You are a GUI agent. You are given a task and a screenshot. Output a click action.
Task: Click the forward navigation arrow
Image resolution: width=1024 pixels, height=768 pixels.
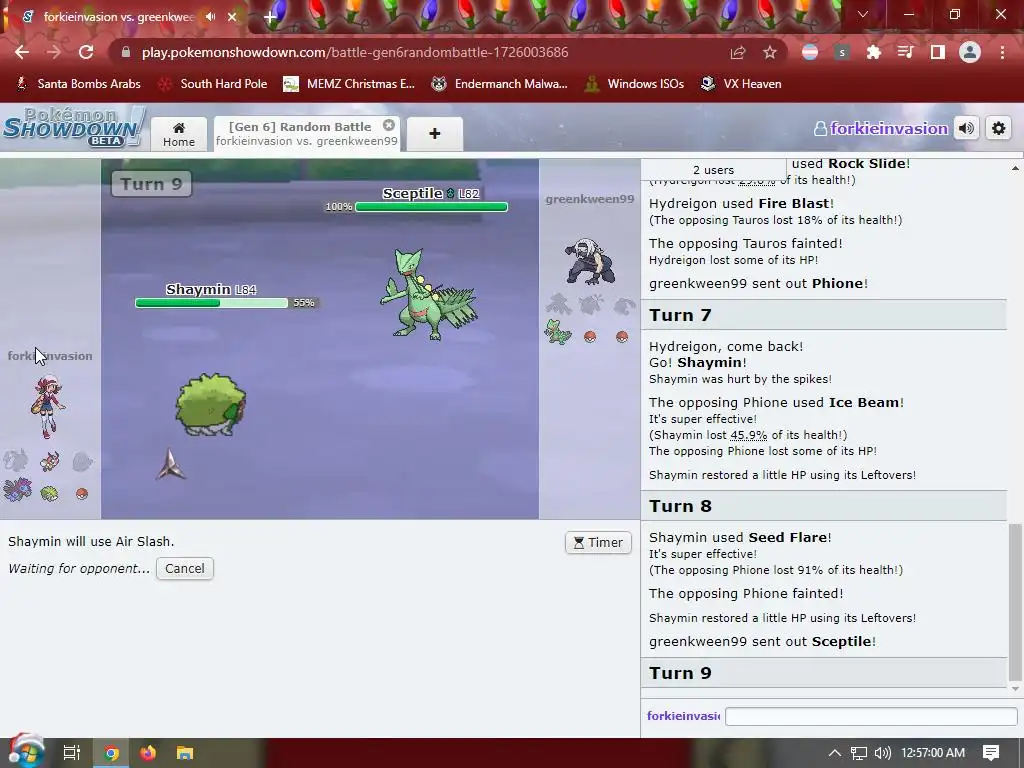pos(54,52)
